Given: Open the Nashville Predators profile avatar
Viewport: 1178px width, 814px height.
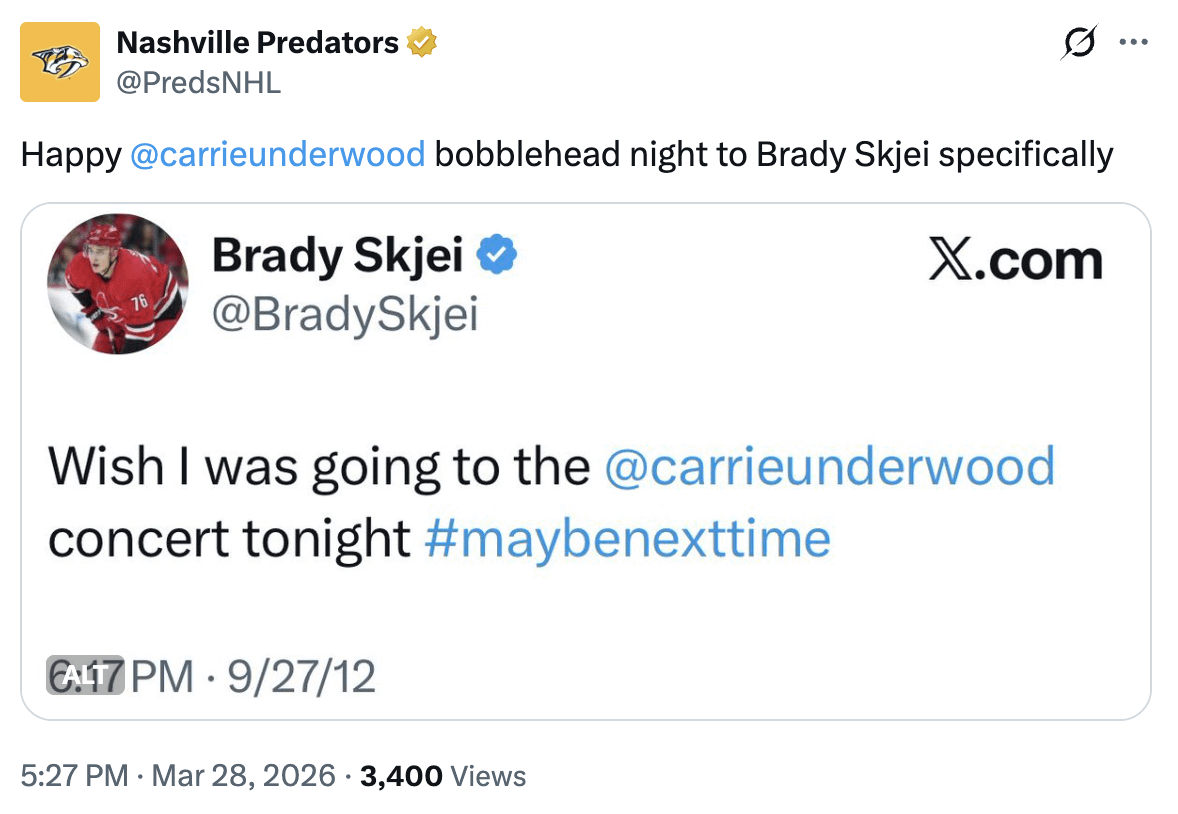Looking at the screenshot, I should coord(58,62).
